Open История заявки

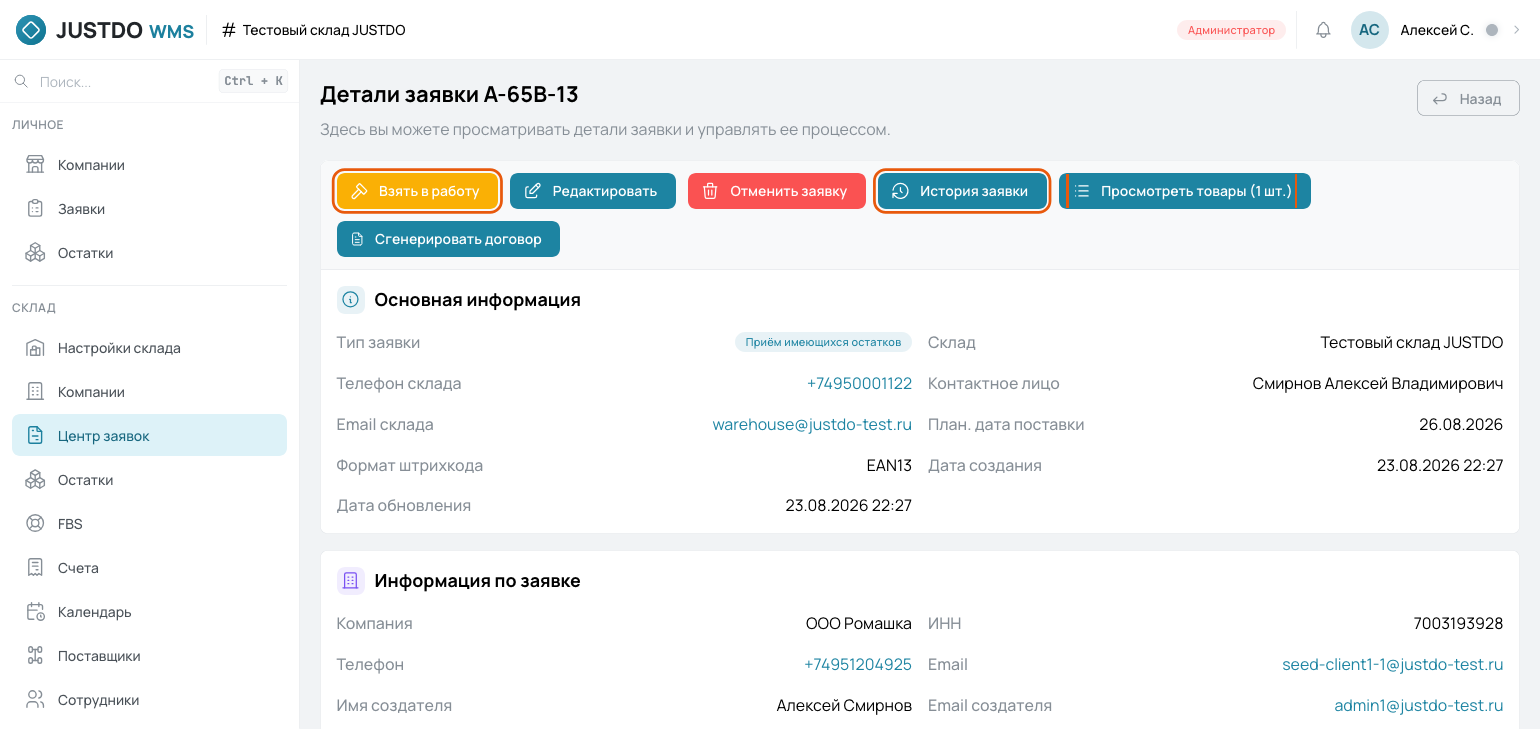[962, 191]
